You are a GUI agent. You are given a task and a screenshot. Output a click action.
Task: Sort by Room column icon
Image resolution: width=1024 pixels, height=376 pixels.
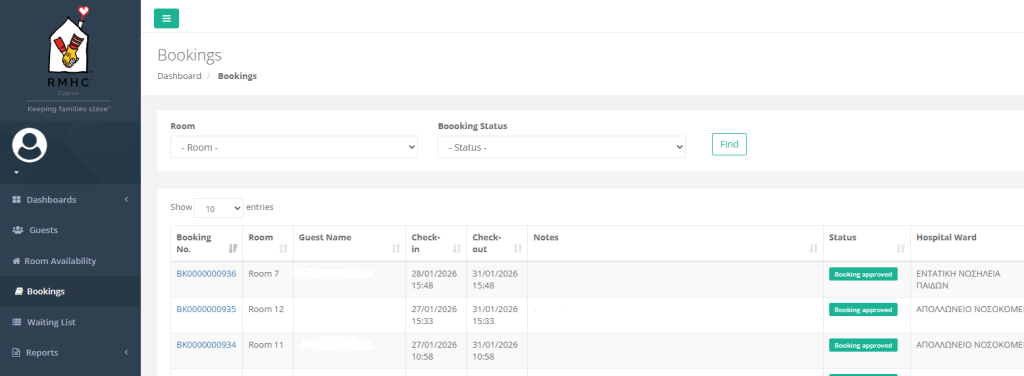coord(283,249)
